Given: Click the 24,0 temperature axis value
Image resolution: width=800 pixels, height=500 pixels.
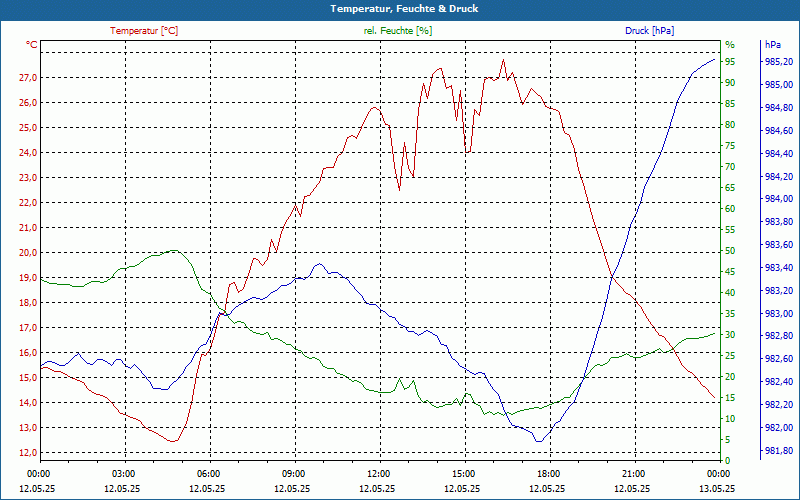Looking at the screenshot, I should pyautogui.click(x=28, y=153).
